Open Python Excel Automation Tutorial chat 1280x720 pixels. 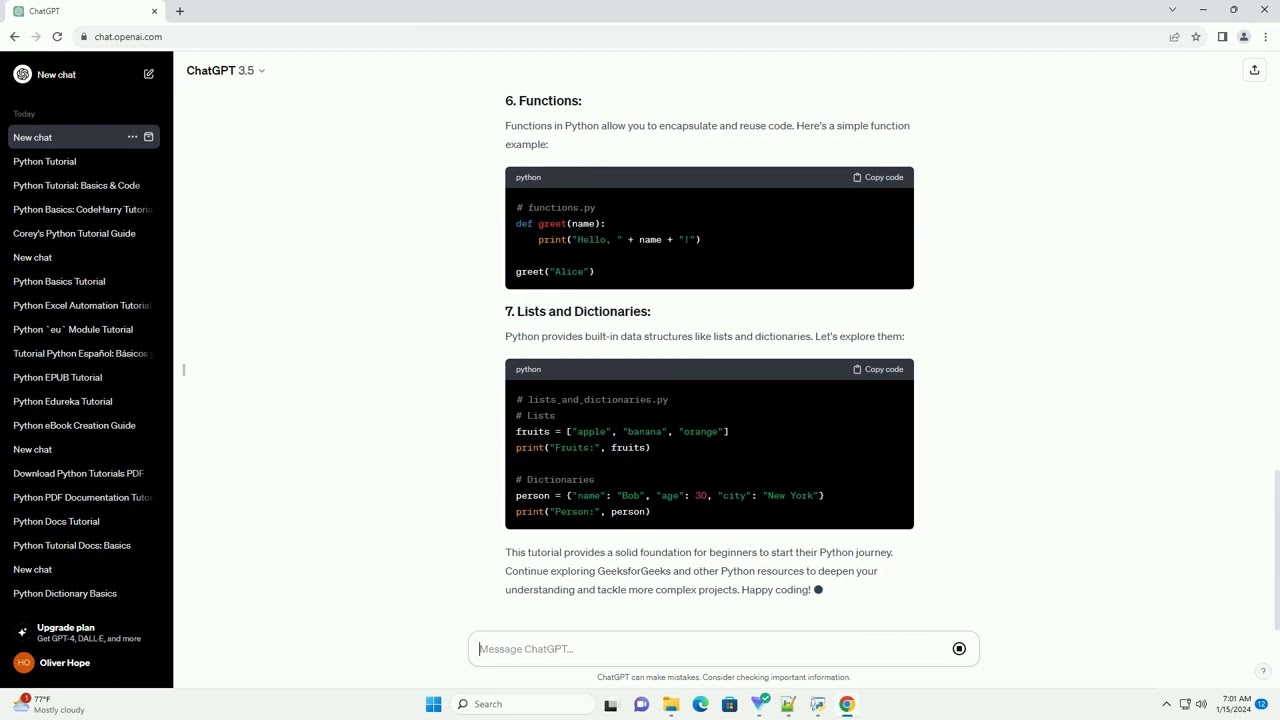click(x=84, y=305)
